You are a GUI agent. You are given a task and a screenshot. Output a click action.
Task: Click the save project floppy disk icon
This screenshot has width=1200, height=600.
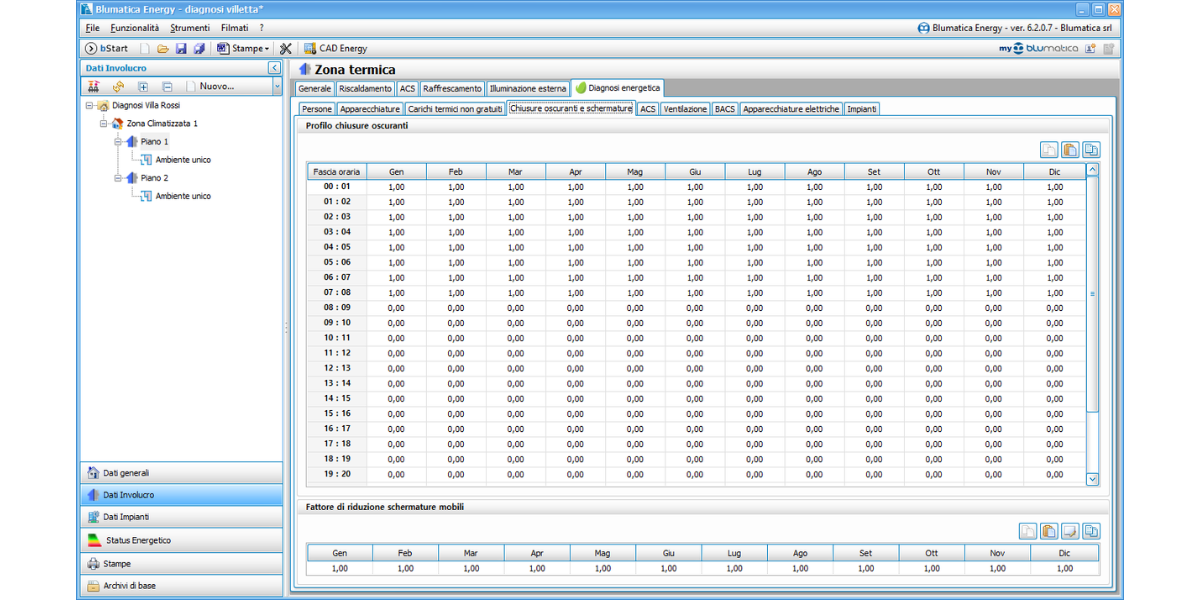coord(181,48)
